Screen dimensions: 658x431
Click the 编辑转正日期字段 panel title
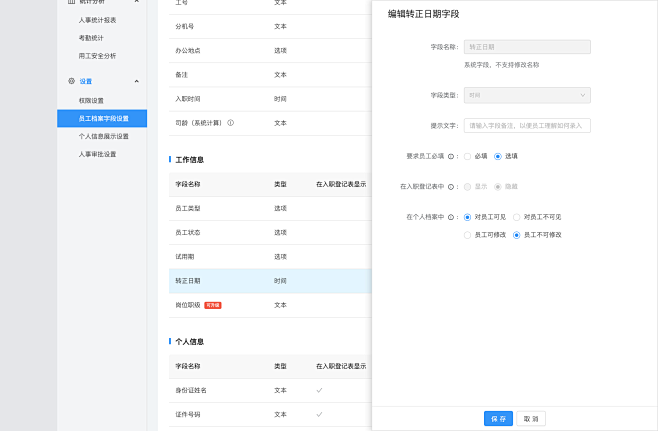point(424,14)
